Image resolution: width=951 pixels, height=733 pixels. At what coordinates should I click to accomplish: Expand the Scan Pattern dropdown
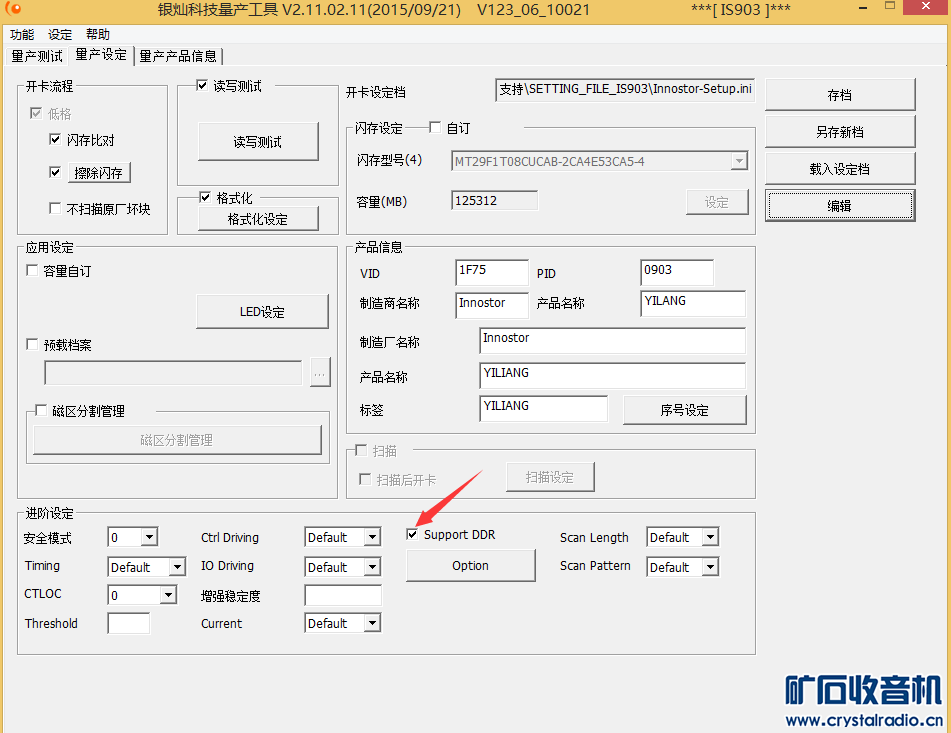point(710,567)
